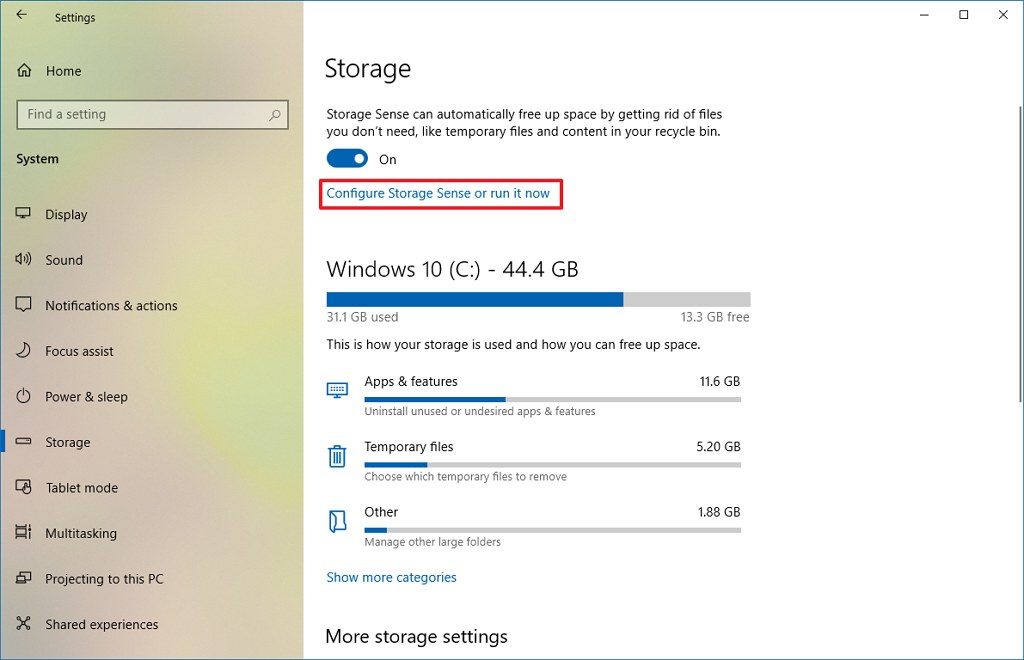Click the Windows 10 (C:) usage bar
Screen dimensions: 1024x660
tap(538, 299)
